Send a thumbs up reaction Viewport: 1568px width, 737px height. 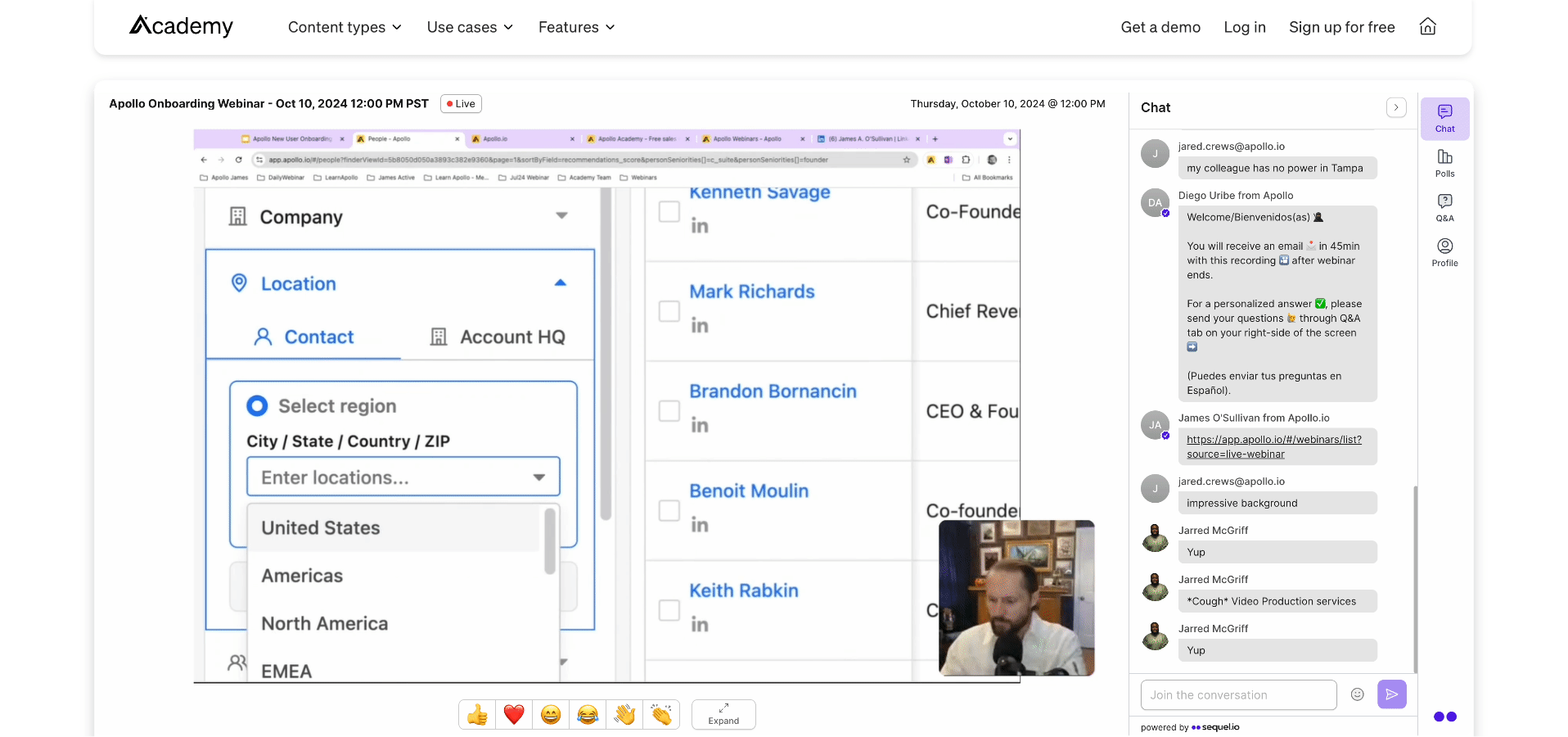coord(477,715)
